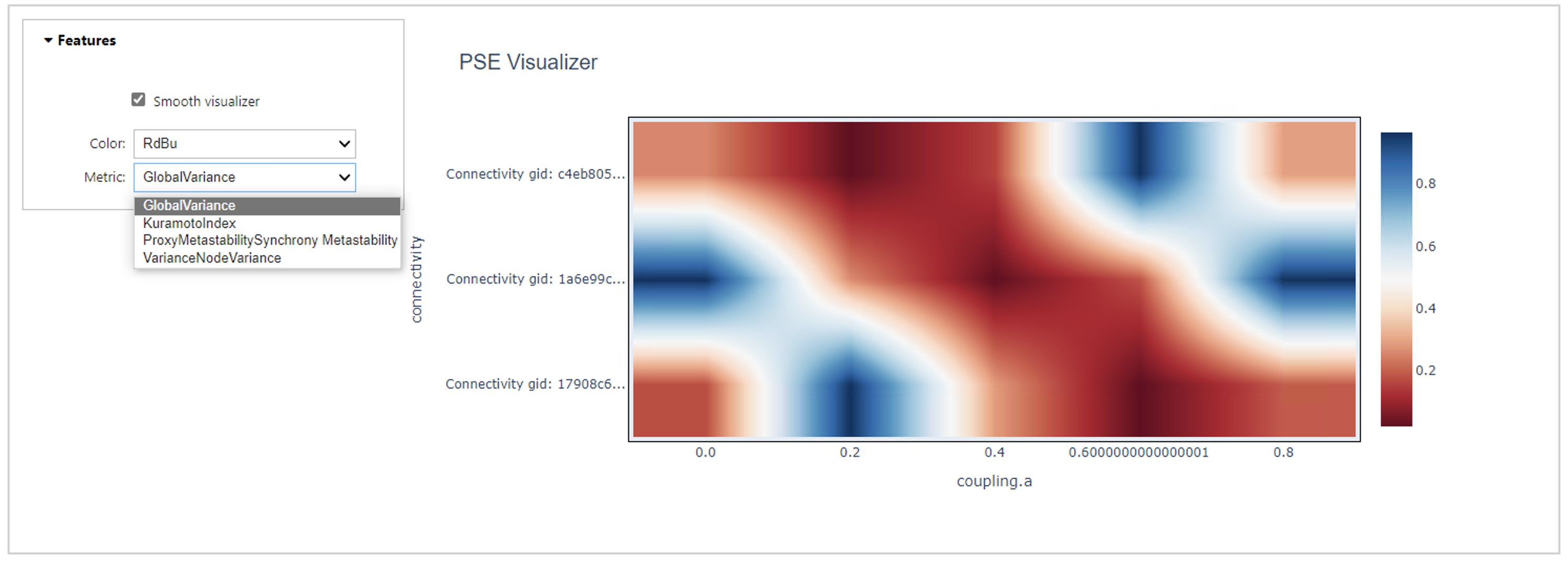Click the coupling.a axis title

coord(994,481)
